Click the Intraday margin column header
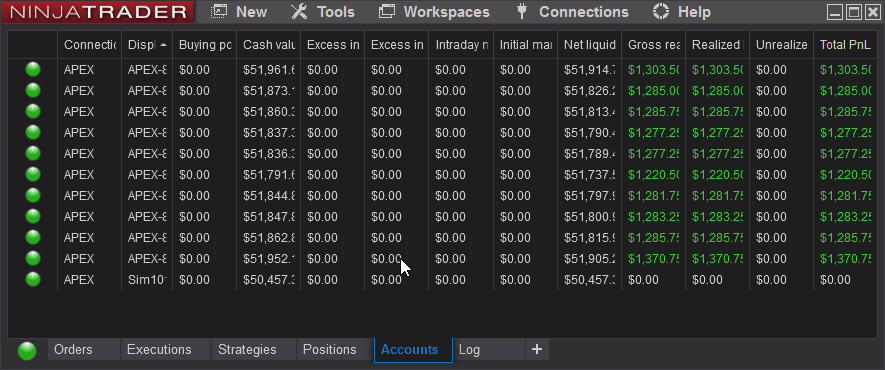 pyautogui.click(x=461, y=45)
